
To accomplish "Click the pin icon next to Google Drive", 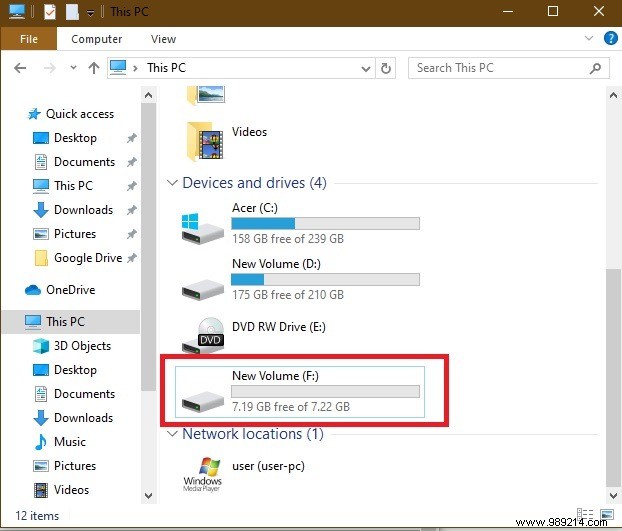I will coord(132,258).
